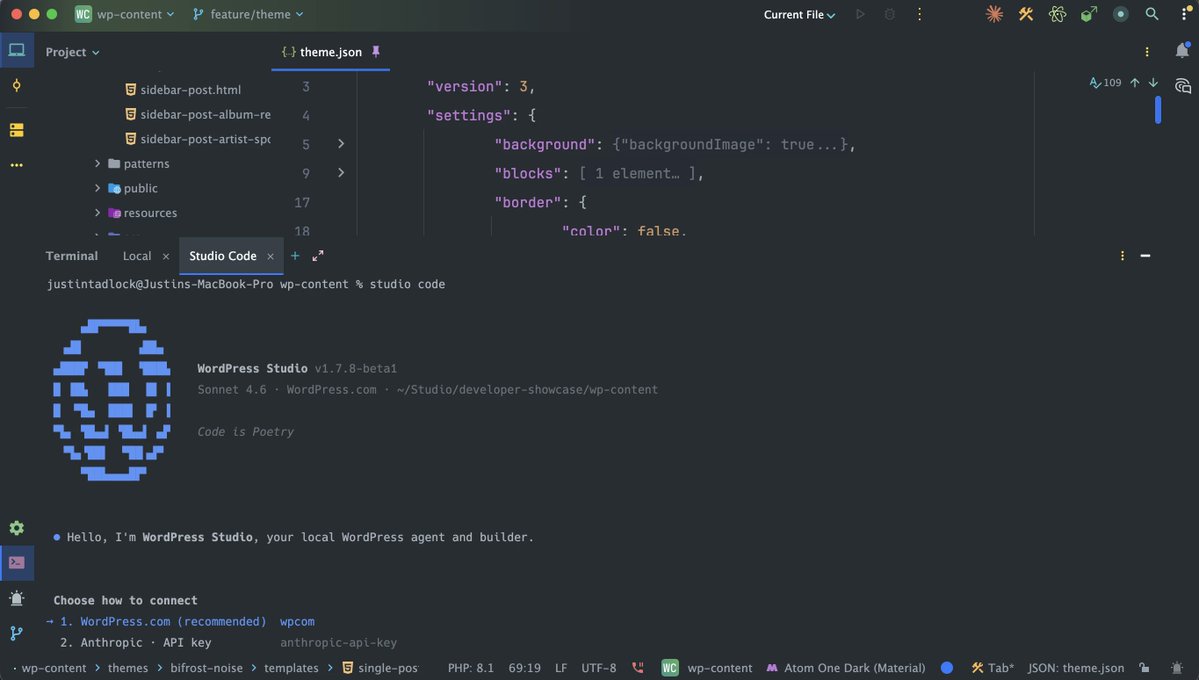Select sidebar-post-artist-spc file in tree

click(197, 138)
